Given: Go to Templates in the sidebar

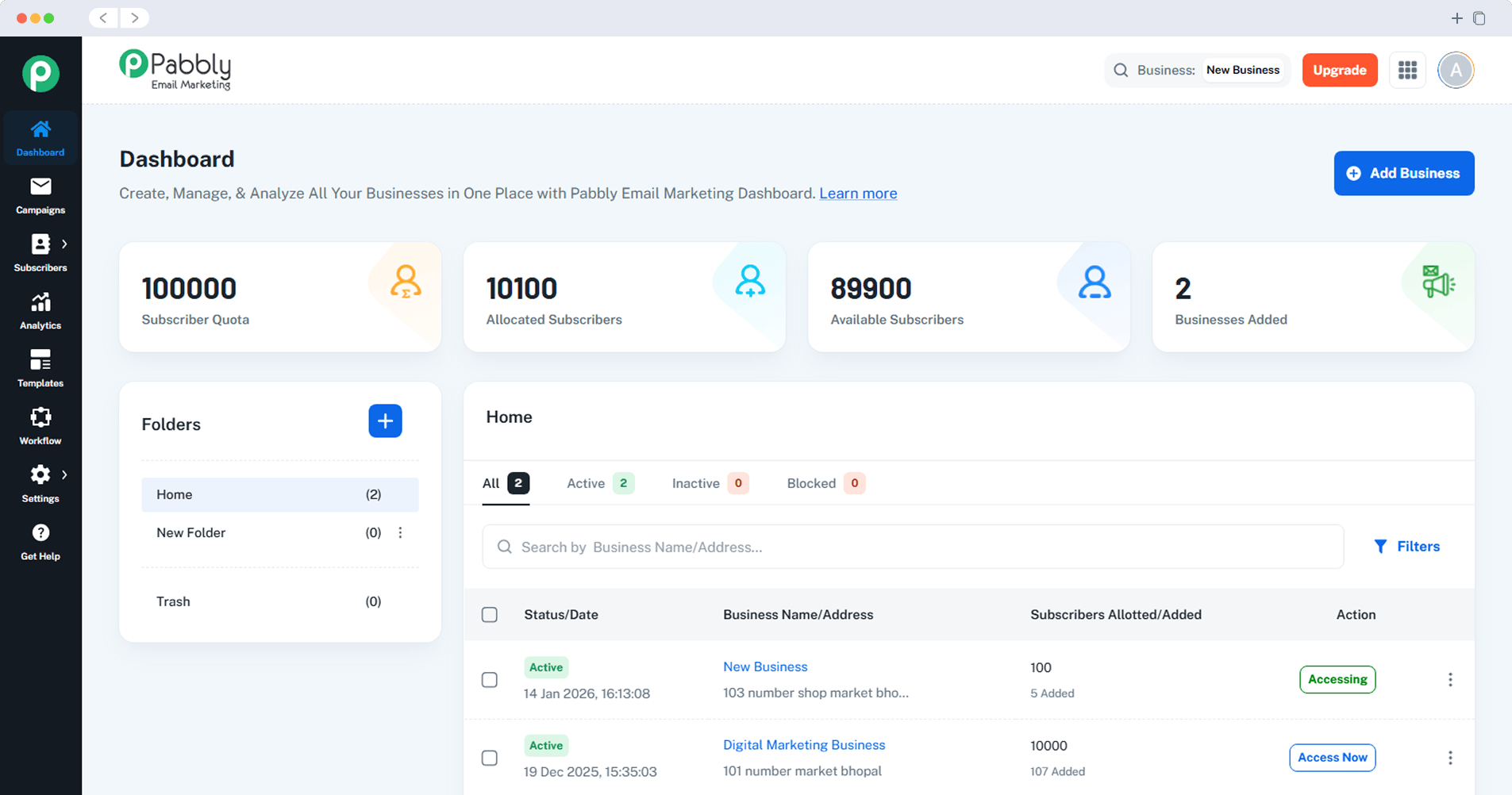Looking at the screenshot, I should pyautogui.click(x=40, y=368).
